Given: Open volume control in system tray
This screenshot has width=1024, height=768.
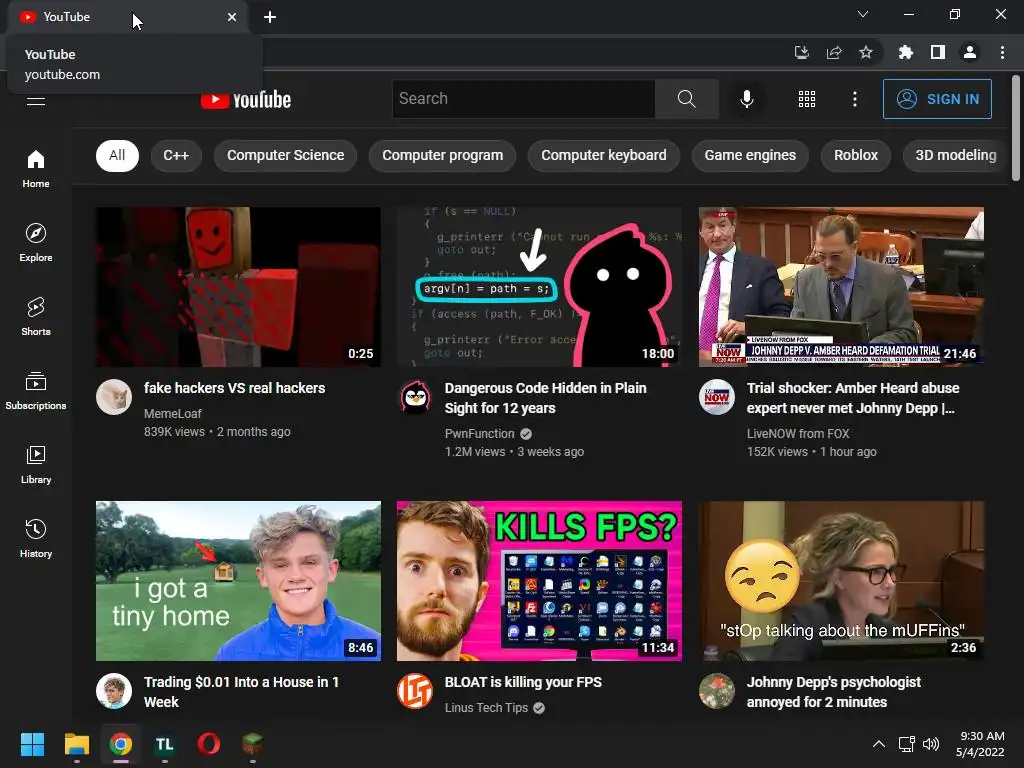Looking at the screenshot, I should tap(931, 744).
